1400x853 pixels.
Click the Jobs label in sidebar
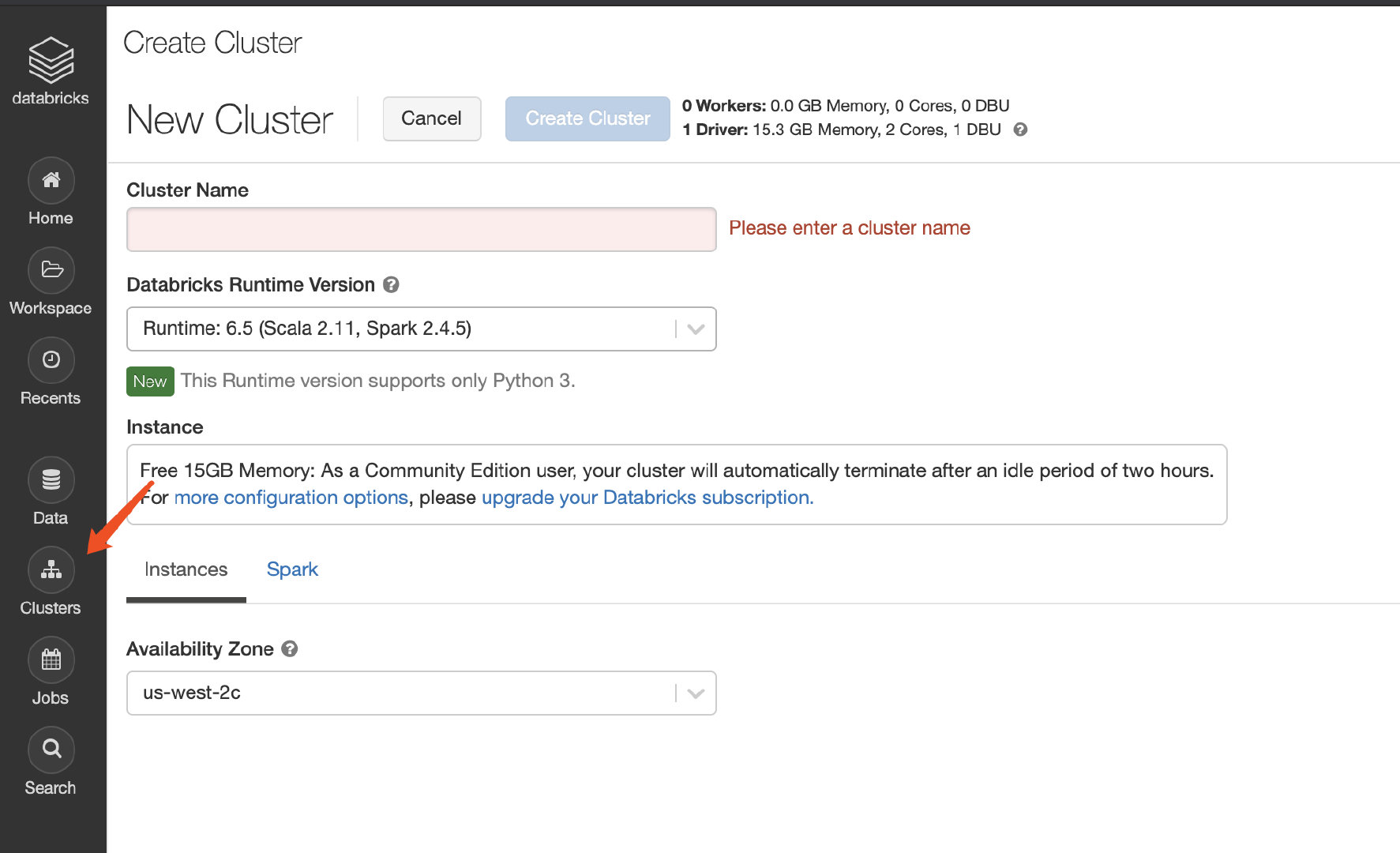pos(51,698)
